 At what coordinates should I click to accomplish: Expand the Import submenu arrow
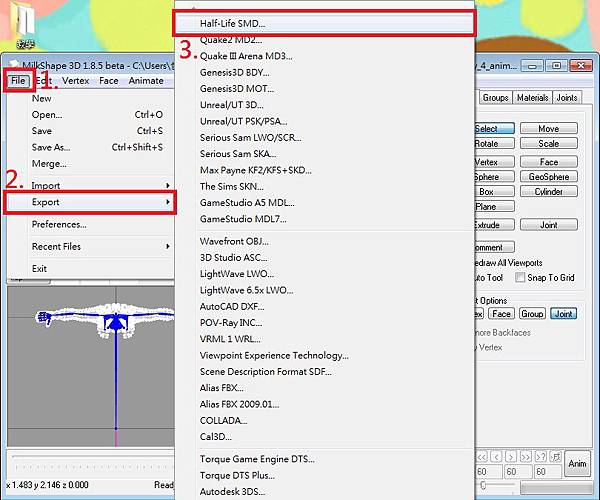point(168,186)
